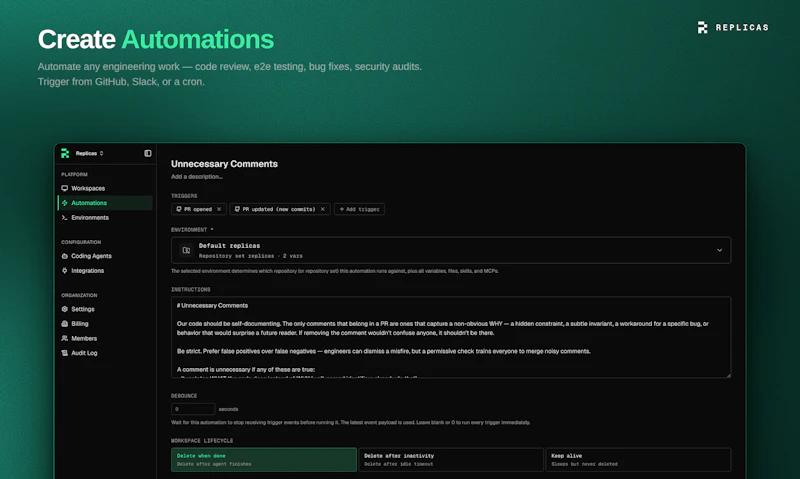Viewport: 800px width, 479px height.
Task: Click the 'Repository set replicas · 2 vars' text
Action: 251,256
